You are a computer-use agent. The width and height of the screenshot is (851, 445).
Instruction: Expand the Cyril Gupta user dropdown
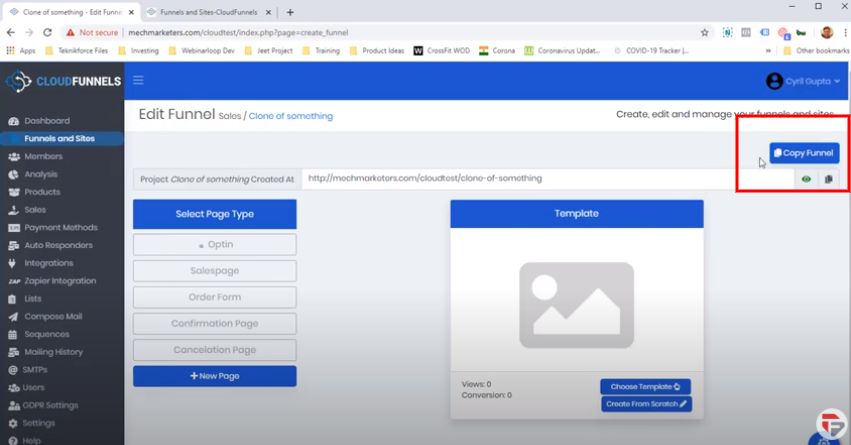coord(803,81)
